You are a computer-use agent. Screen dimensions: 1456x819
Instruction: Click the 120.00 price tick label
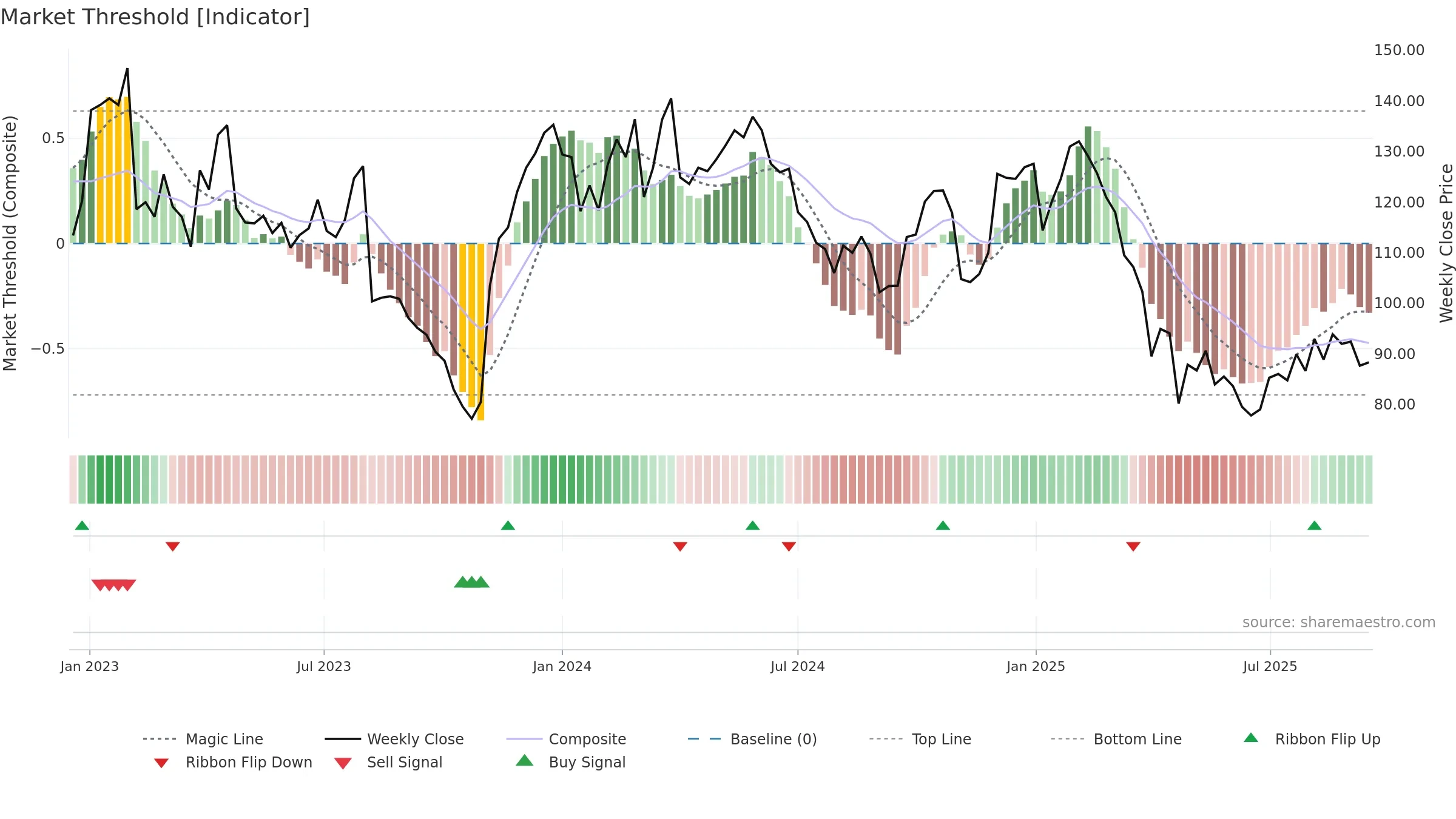point(1399,203)
